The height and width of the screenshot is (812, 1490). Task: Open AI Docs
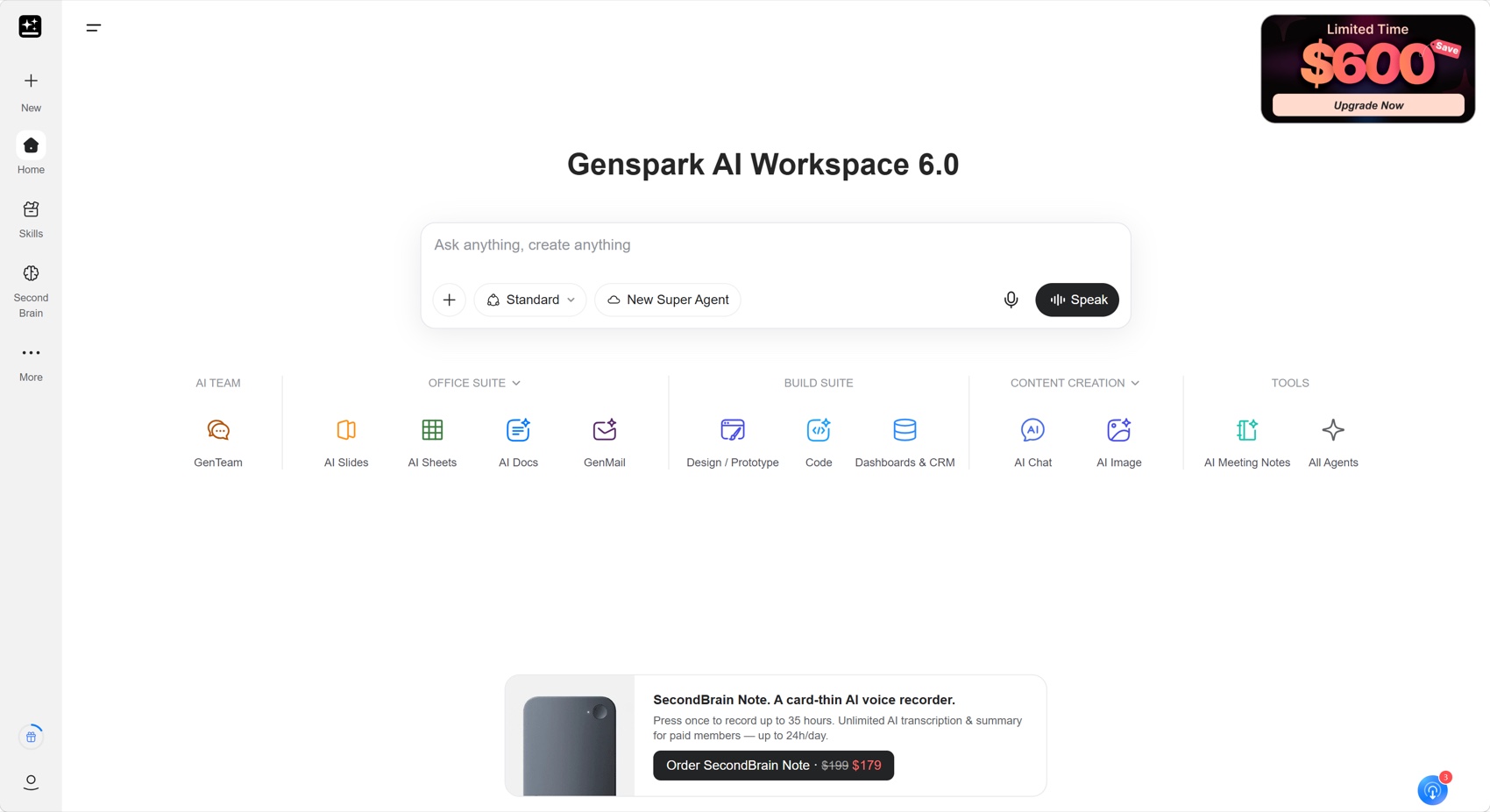518,443
